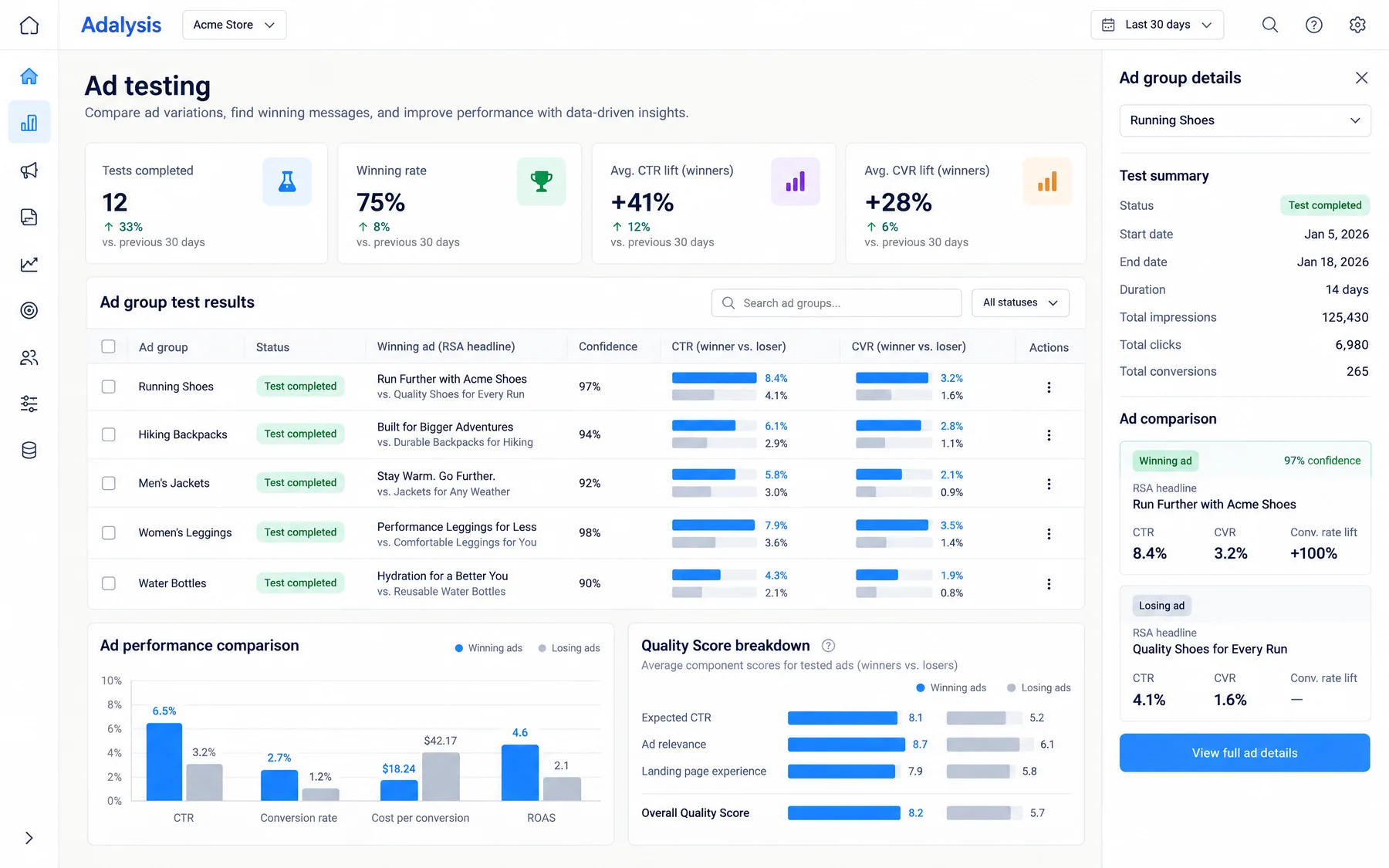Screen dimensions: 1389x868
Task: Open actions menu for Water Bottles row
Action: [x=1049, y=584]
